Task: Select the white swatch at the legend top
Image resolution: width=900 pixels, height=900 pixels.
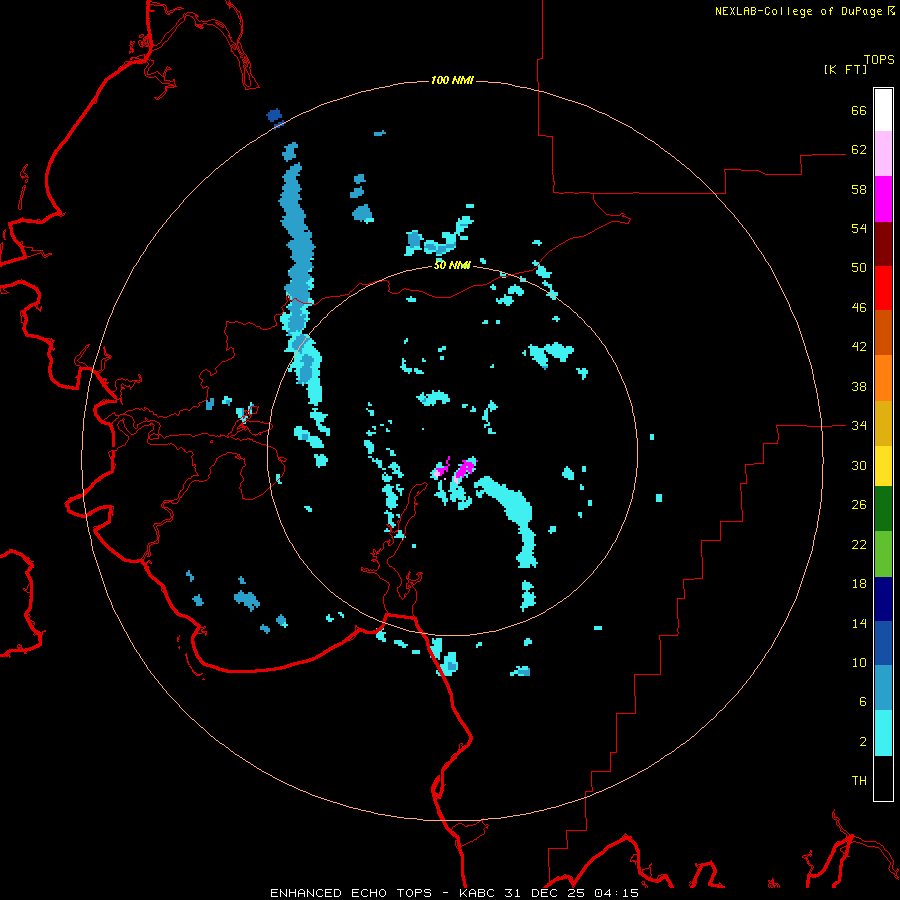Action: pyautogui.click(x=883, y=110)
